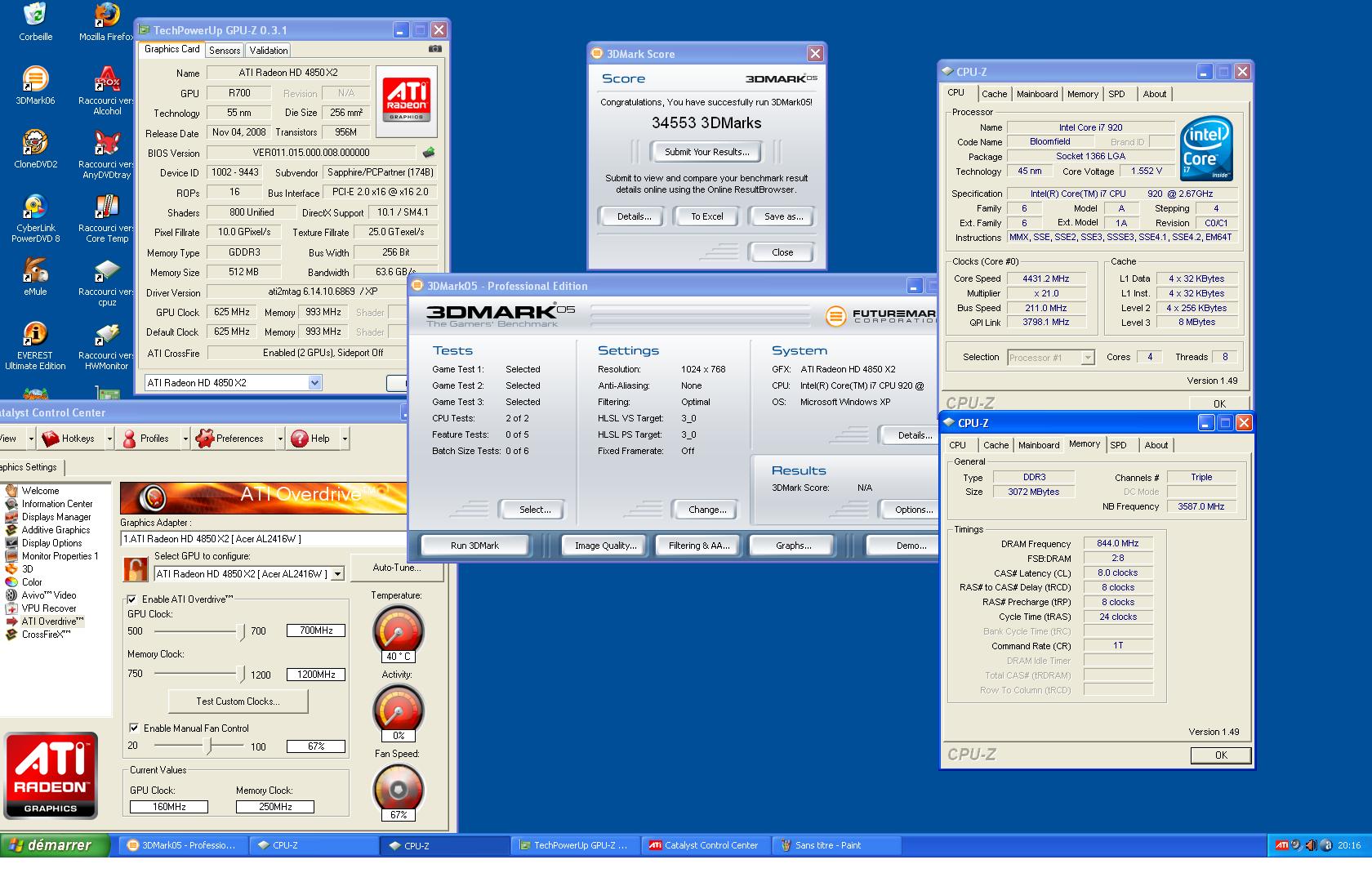The height and width of the screenshot is (882, 1372).
Task: Click the To Excel button
Action: point(707,216)
